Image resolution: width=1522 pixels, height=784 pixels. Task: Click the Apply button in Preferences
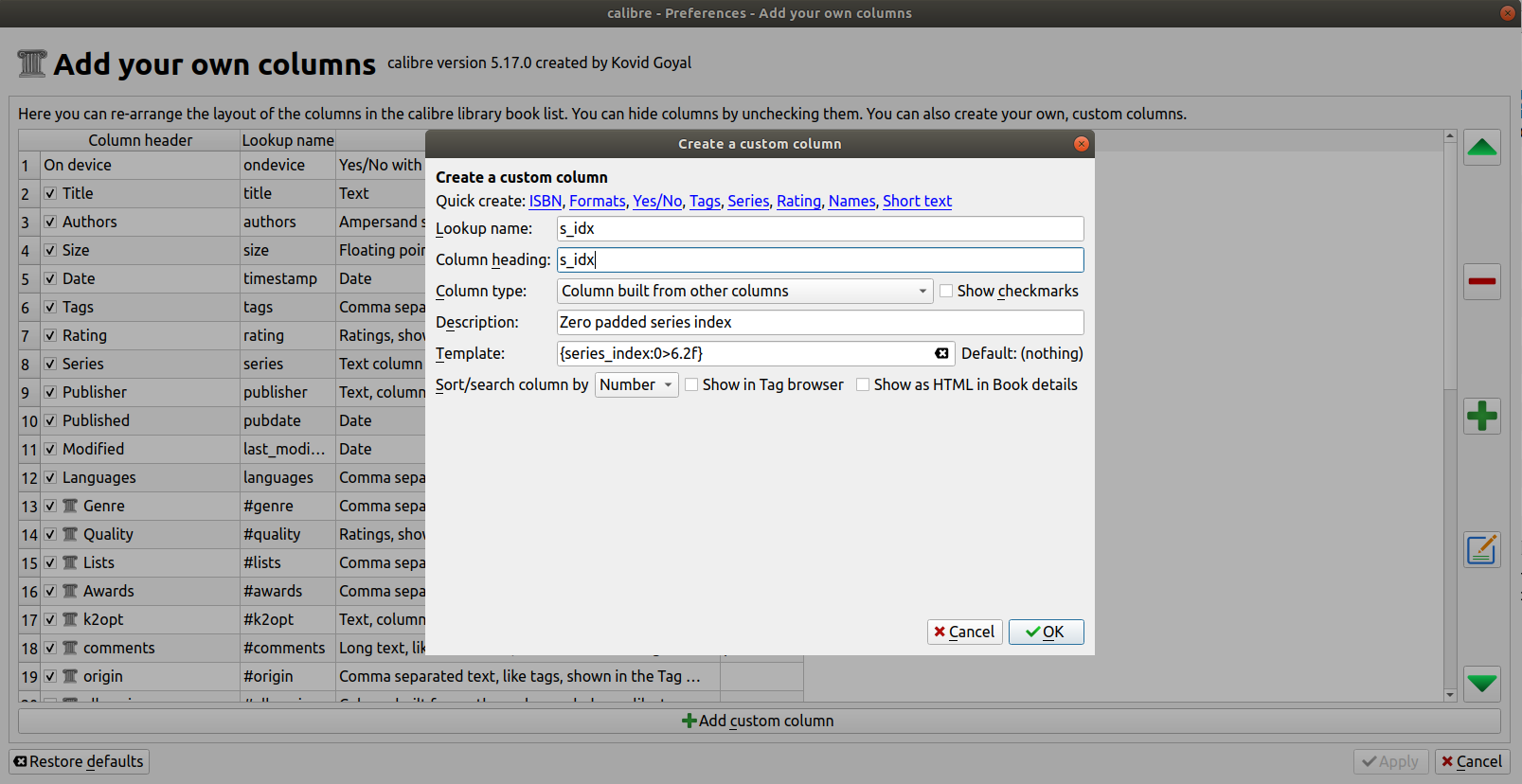pos(1391,761)
